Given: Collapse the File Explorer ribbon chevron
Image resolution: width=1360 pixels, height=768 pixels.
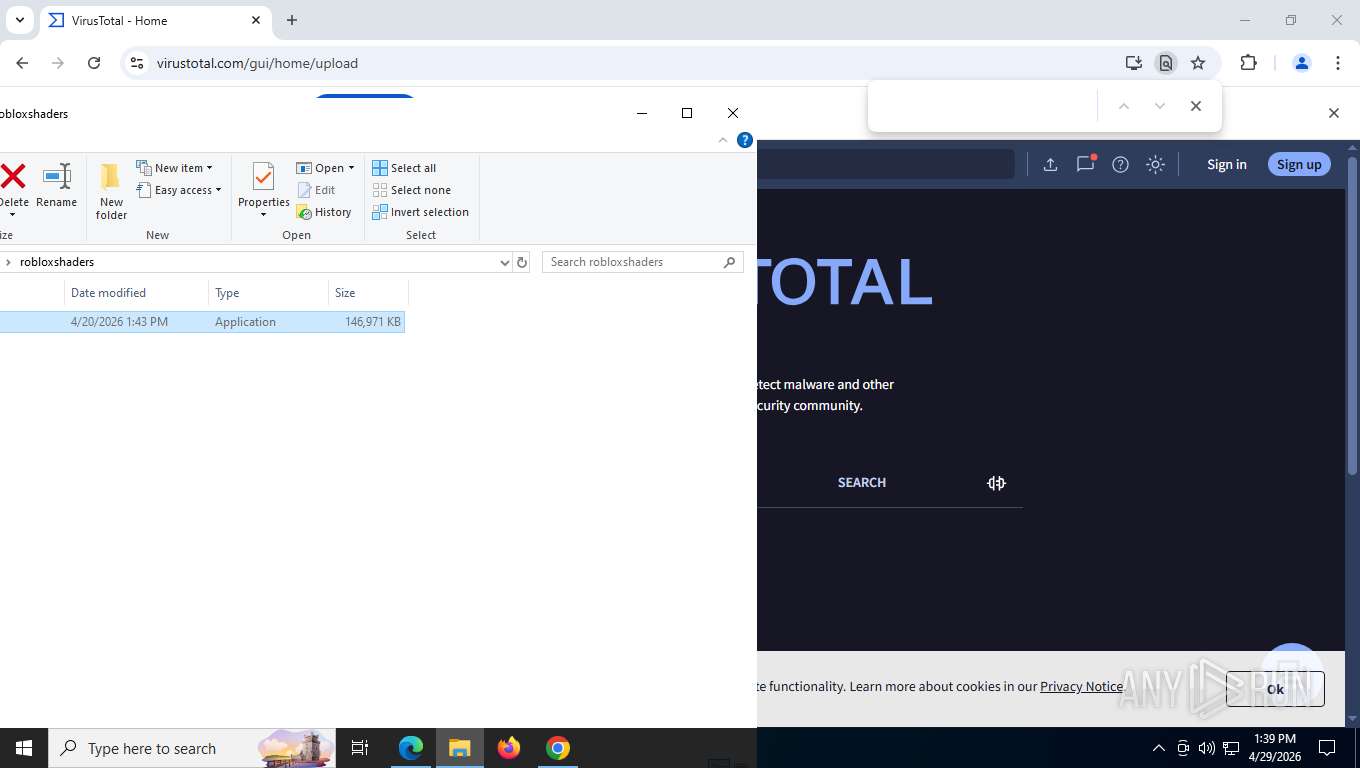Looking at the screenshot, I should 723,140.
